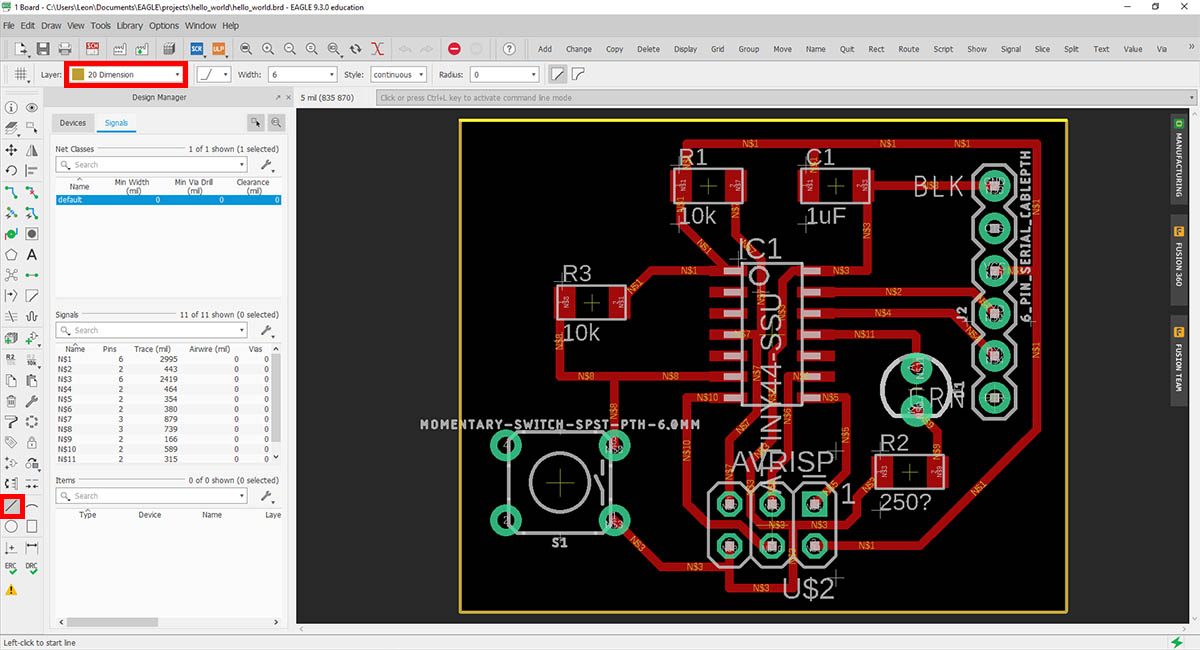
Task: Switch to the Devices tab
Action: coord(73,123)
